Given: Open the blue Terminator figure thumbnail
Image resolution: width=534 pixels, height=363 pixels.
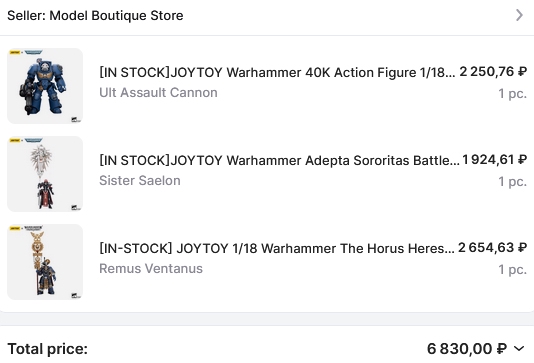Looking at the screenshot, I should 45,86.
